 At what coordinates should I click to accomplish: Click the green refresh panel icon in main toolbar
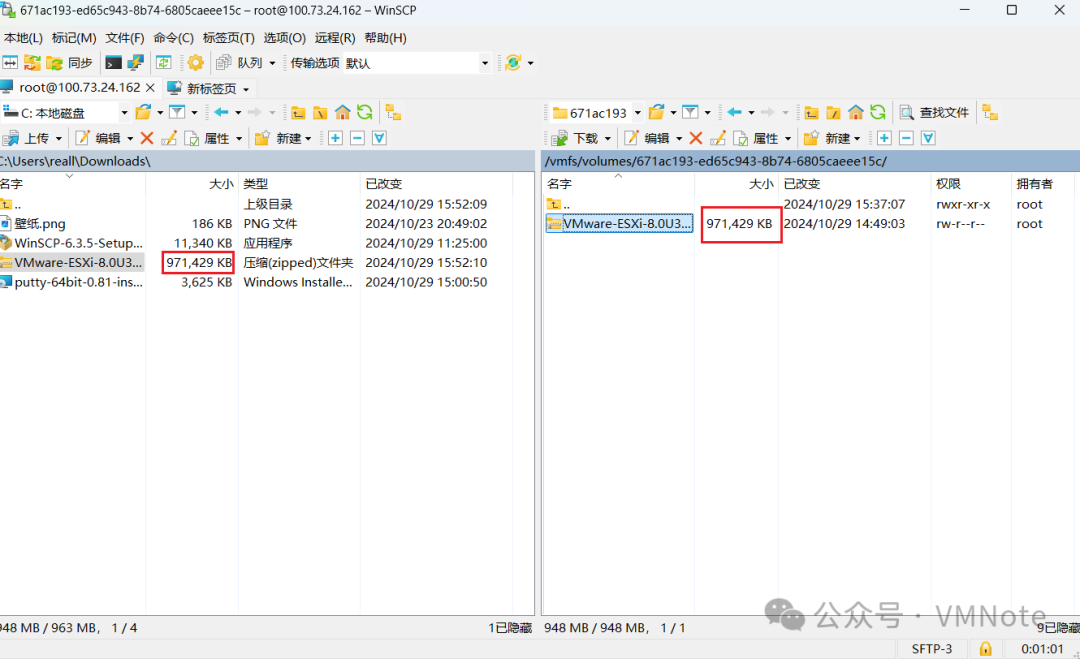(x=163, y=63)
